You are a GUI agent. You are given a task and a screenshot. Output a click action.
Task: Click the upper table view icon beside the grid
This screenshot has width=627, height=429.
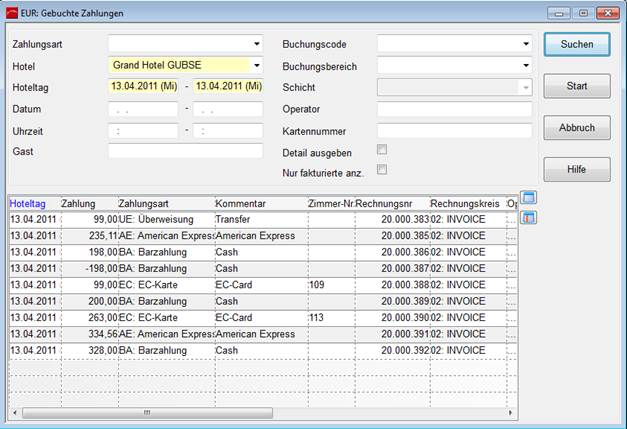tap(528, 199)
